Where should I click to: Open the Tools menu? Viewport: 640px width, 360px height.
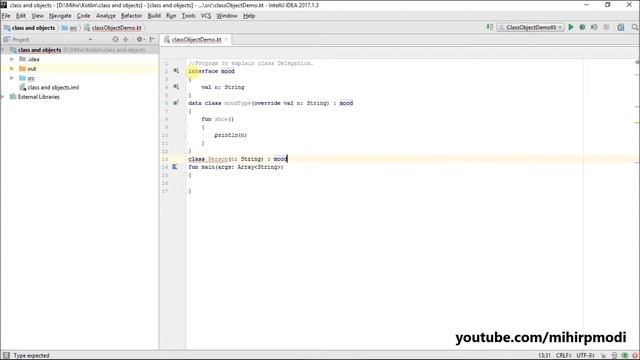click(x=189, y=16)
